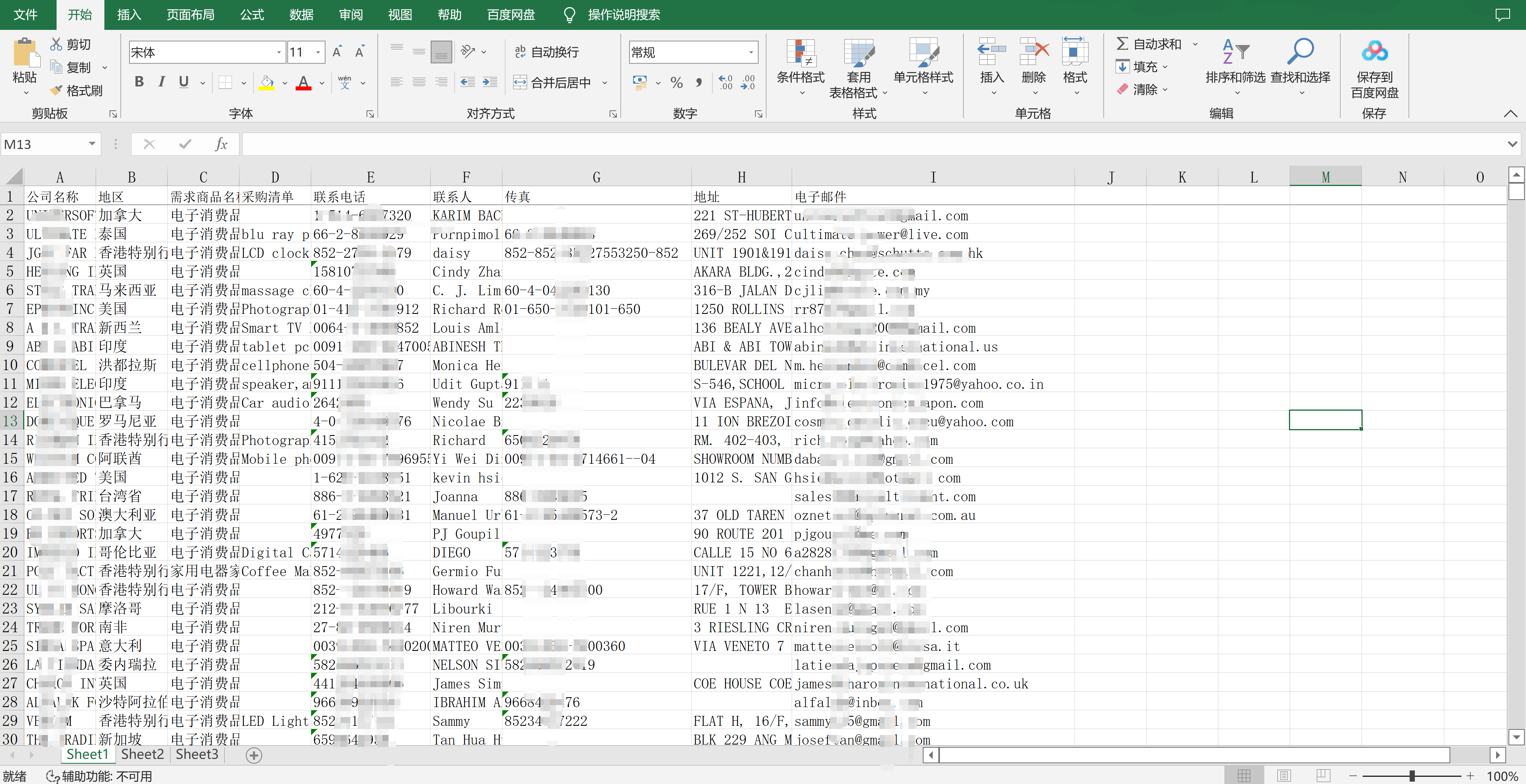The height and width of the screenshot is (784, 1526).
Task: Expand the Name Box dropdown arrow
Action: click(x=92, y=144)
